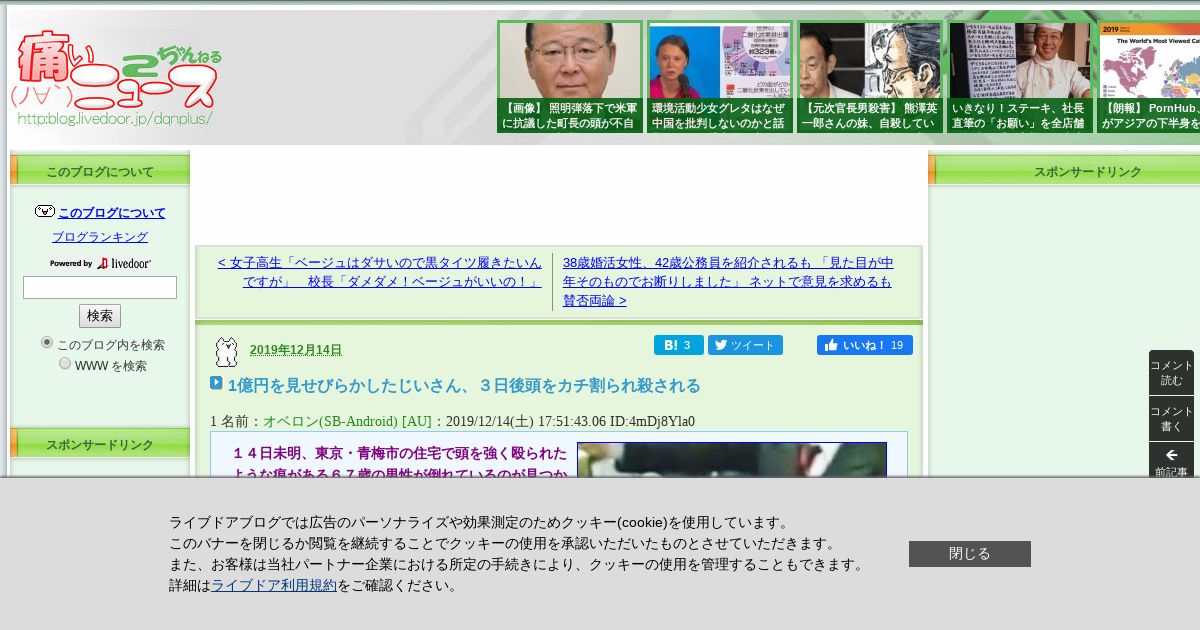Click the blue arrow icon before article title
The image size is (1200, 630).
click(216, 383)
